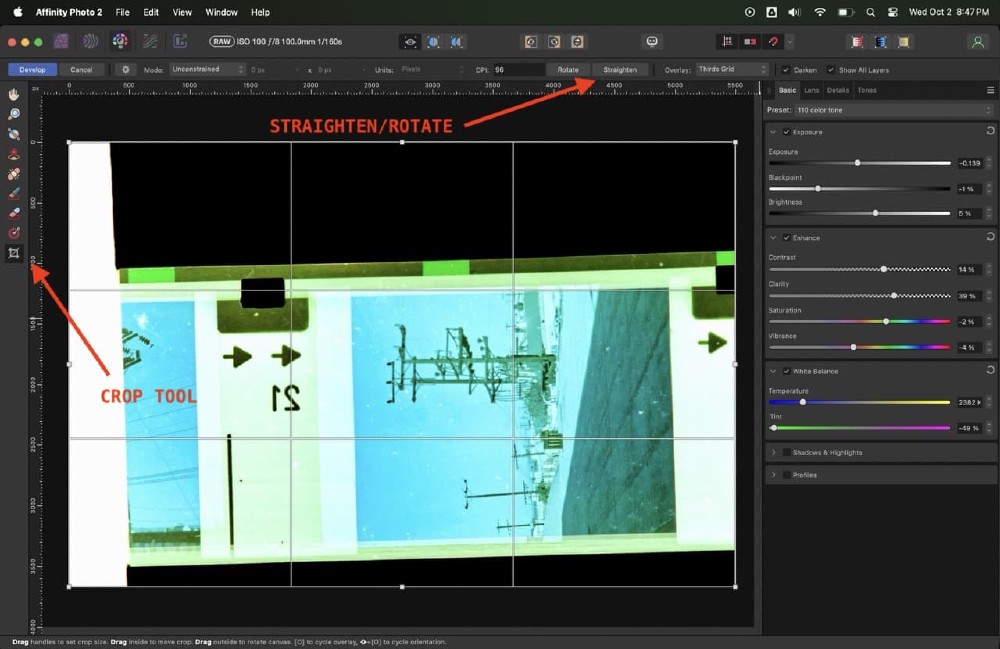Open the account profile icon
This screenshot has width=1000, height=649.
click(977, 42)
